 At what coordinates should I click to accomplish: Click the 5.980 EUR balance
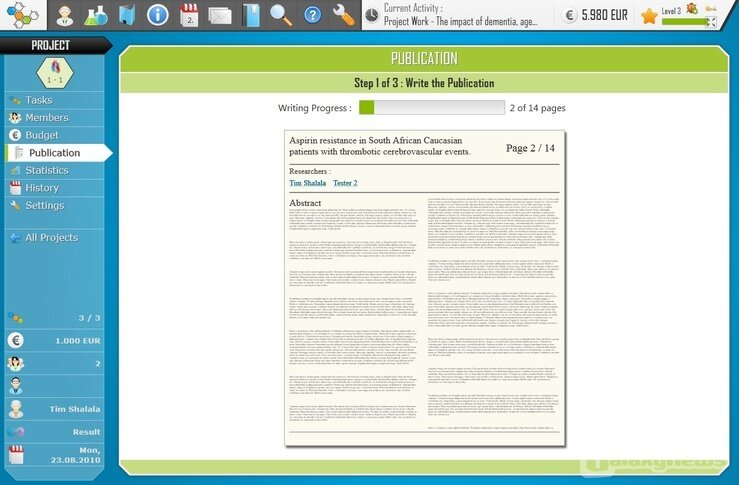pos(605,15)
